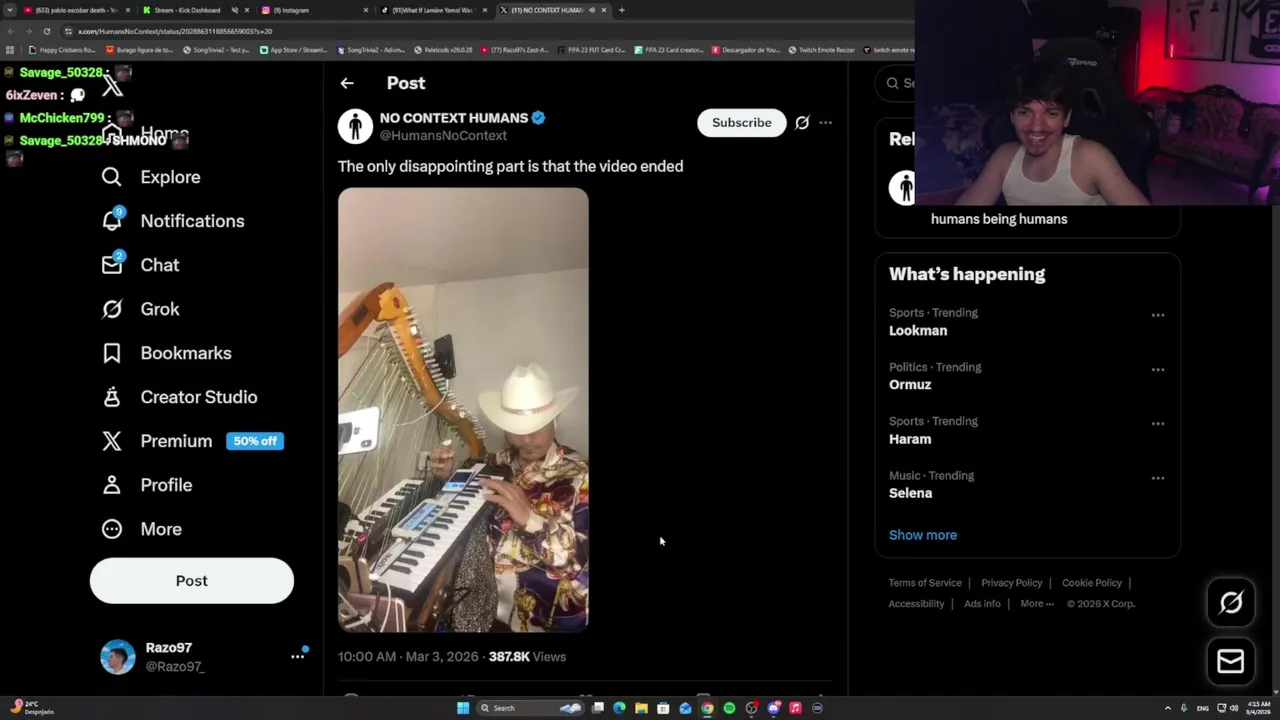The image size is (1280, 720).
Task: Switch to Stream - Kick Dashboard tab
Action: (x=188, y=10)
